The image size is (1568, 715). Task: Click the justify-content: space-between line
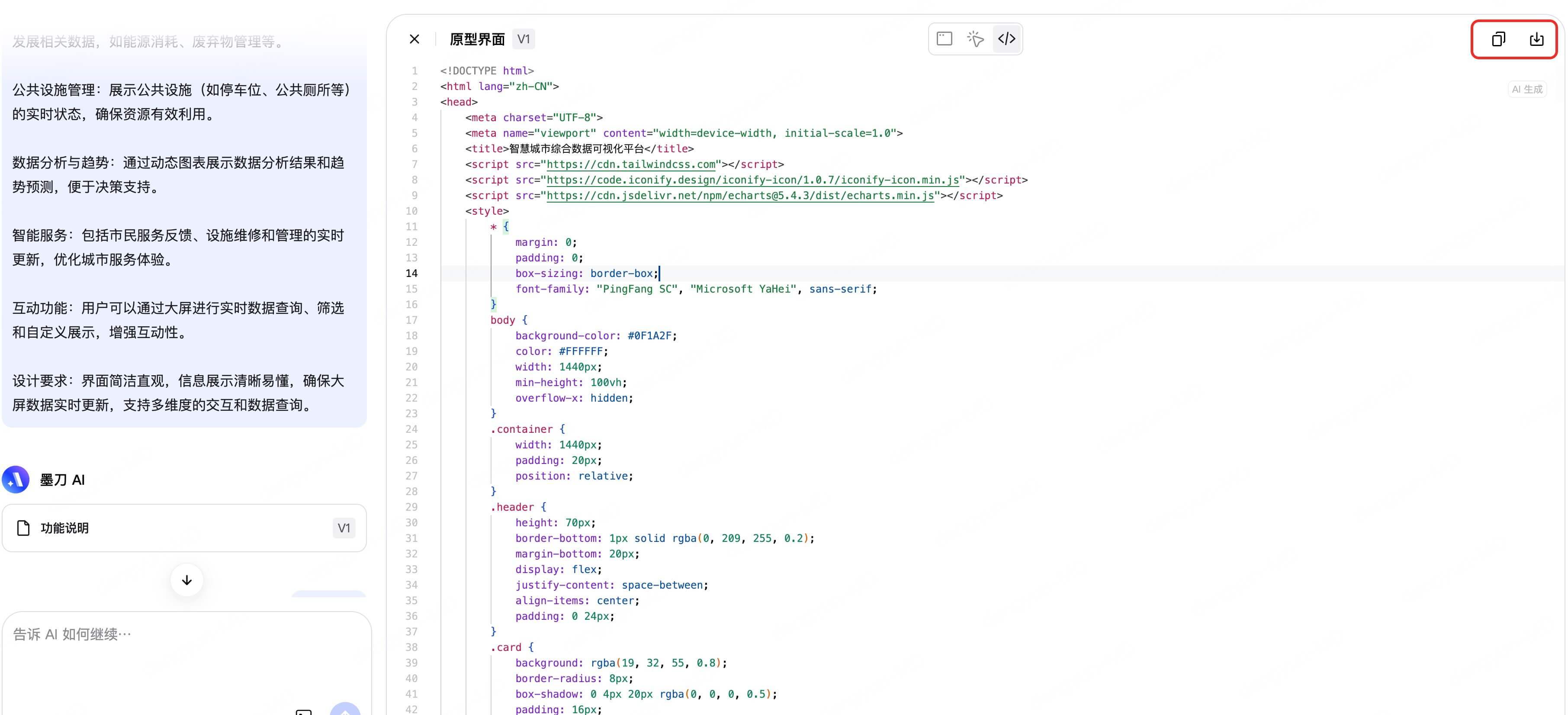pyautogui.click(x=612, y=585)
